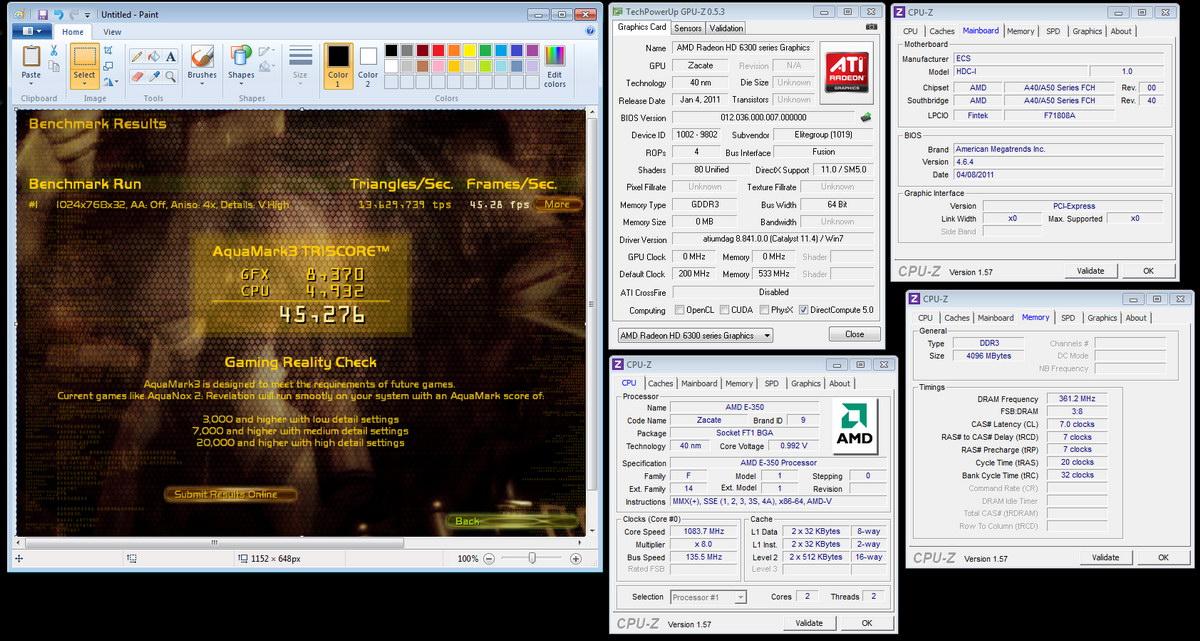Screen dimensions: 1200x641
Task: Open the Validation tab in GPU-Z
Action: (x=727, y=28)
